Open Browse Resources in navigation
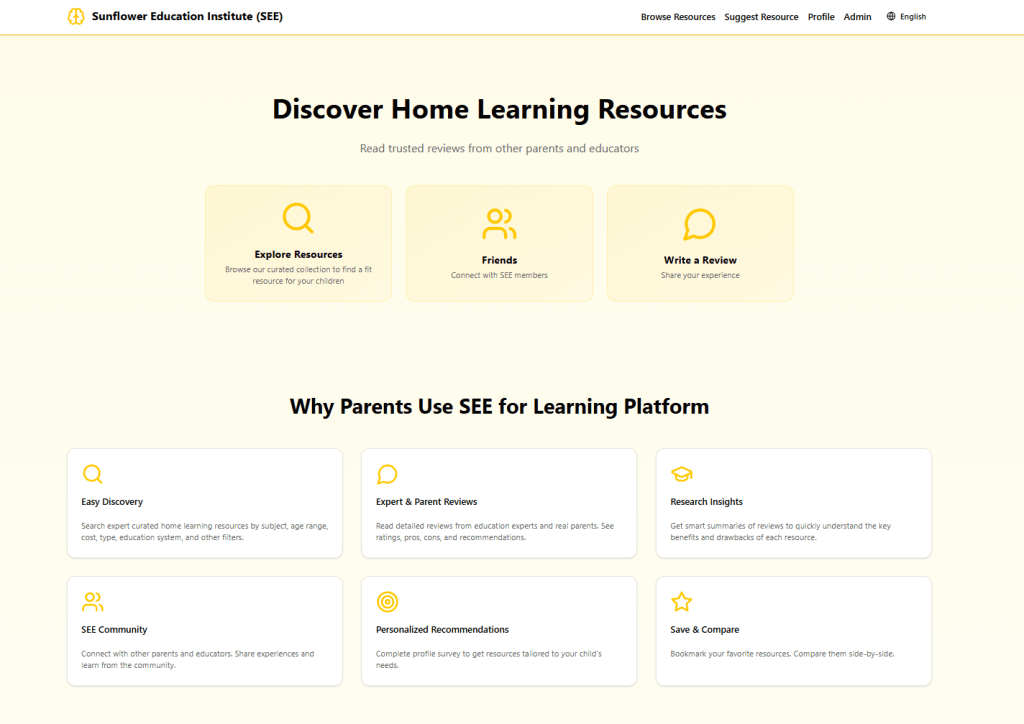The image size is (1024, 724). pos(678,17)
